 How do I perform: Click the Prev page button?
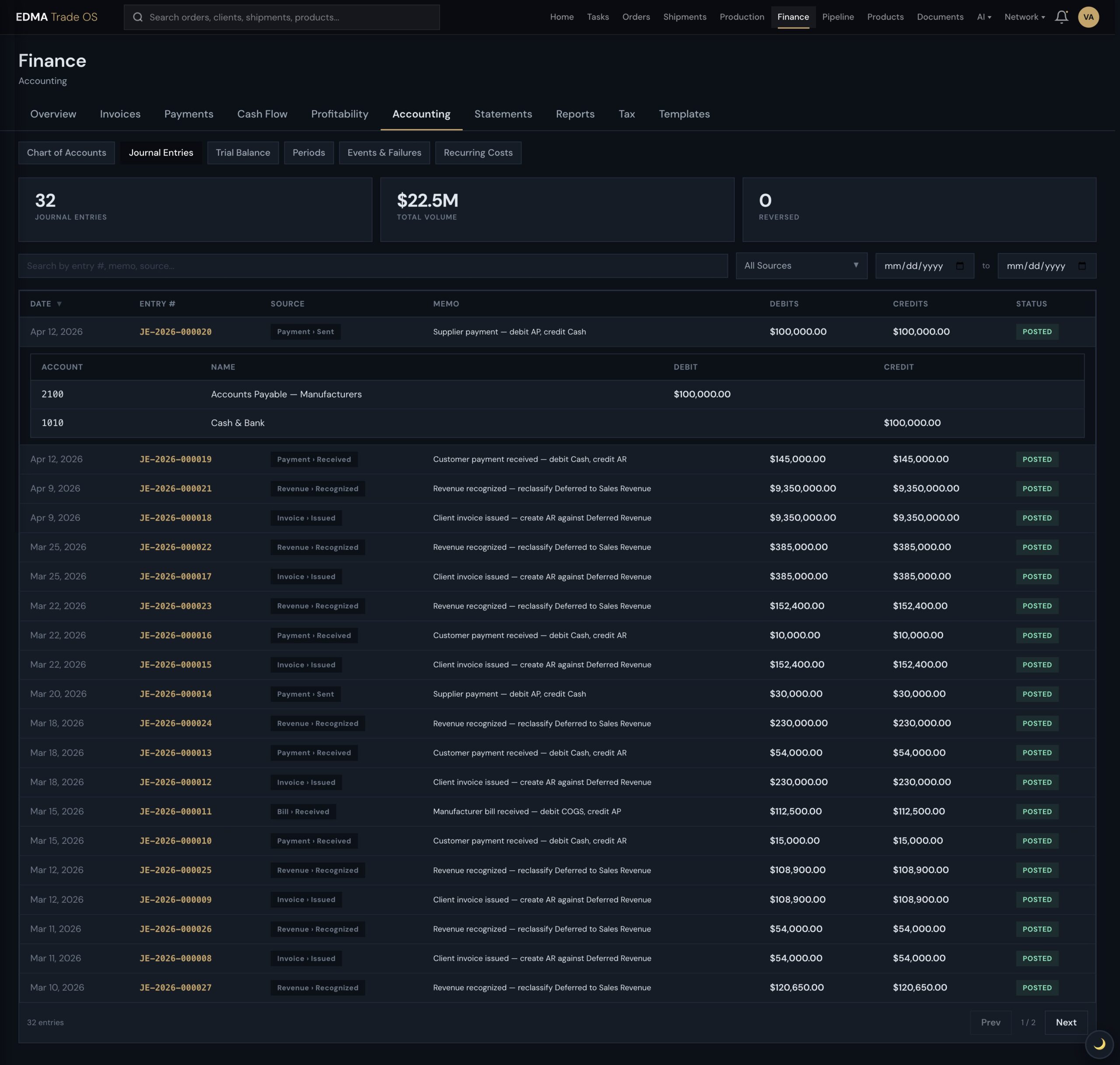[x=990, y=1023]
